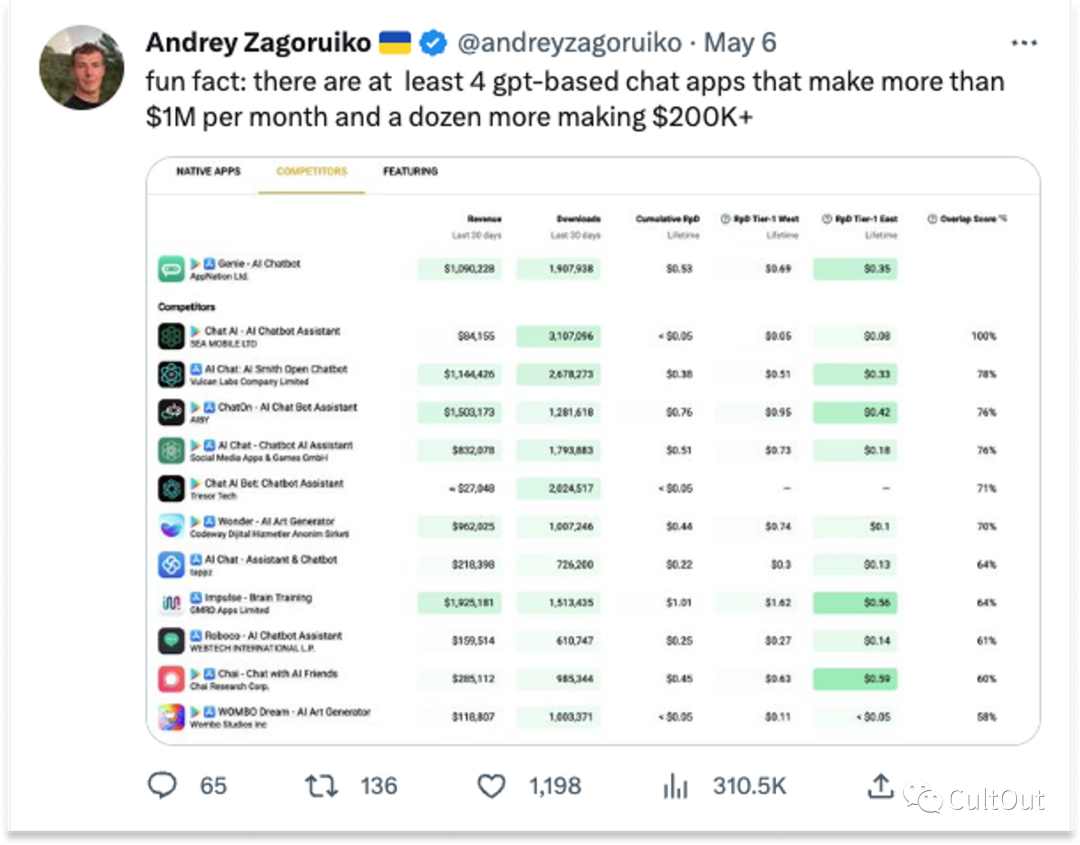The image size is (1080, 845).
Task: Open Andrey Zagoruiko's profile picture
Action: 81,67
